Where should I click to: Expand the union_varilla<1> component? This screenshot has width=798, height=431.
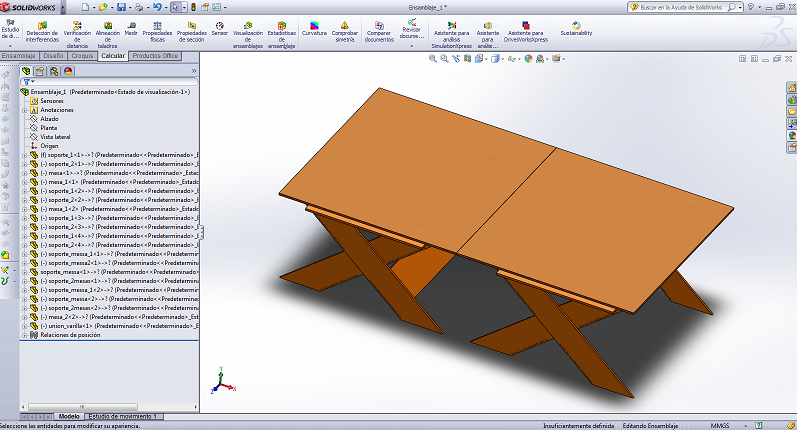pos(24,326)
